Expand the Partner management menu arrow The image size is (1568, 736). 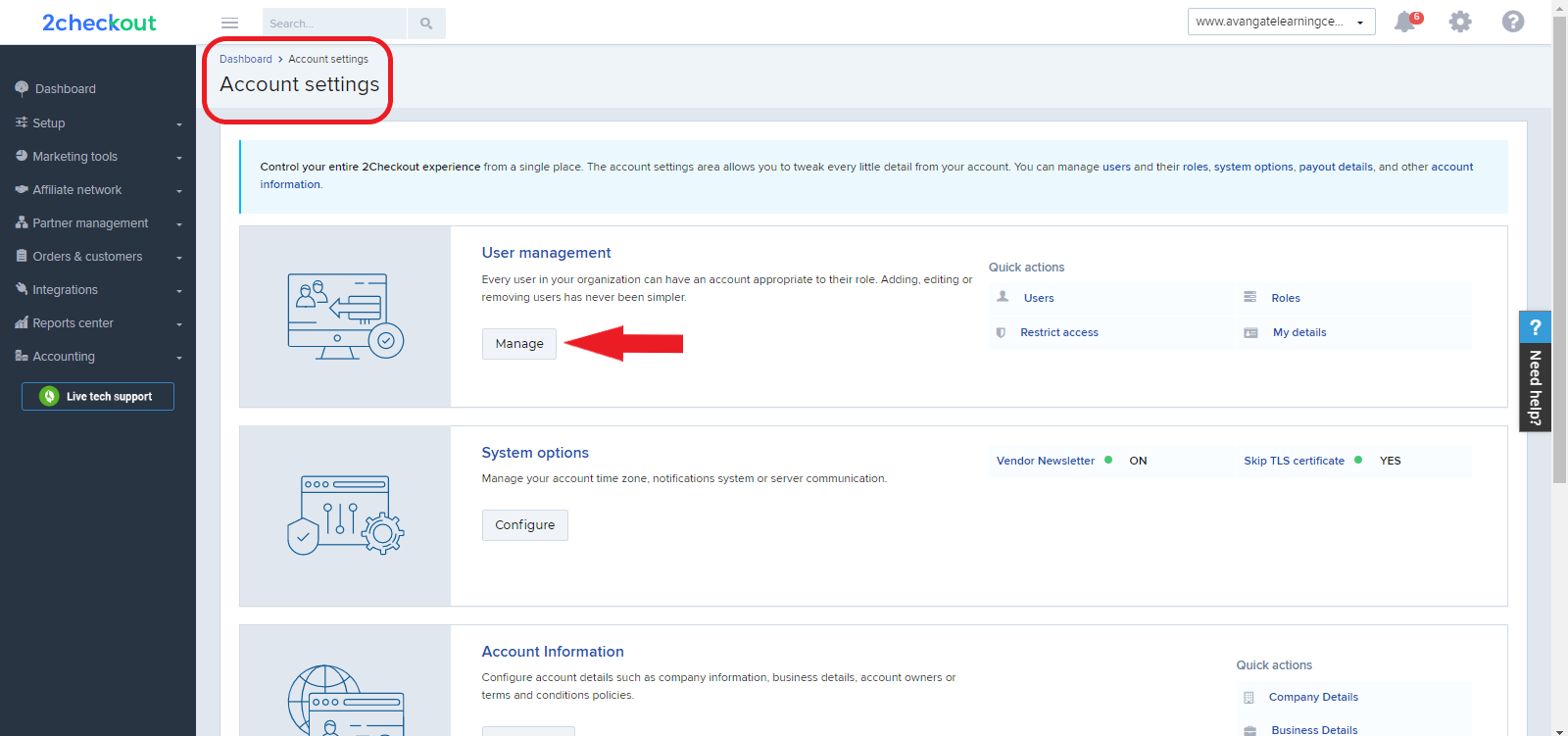point(179,224)
